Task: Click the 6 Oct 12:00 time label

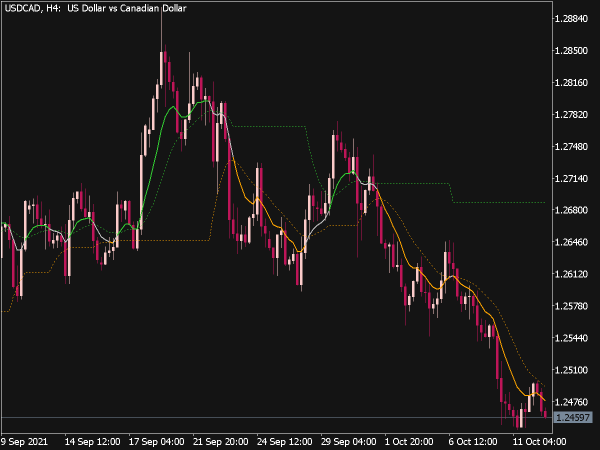Action: pos(473,442)
